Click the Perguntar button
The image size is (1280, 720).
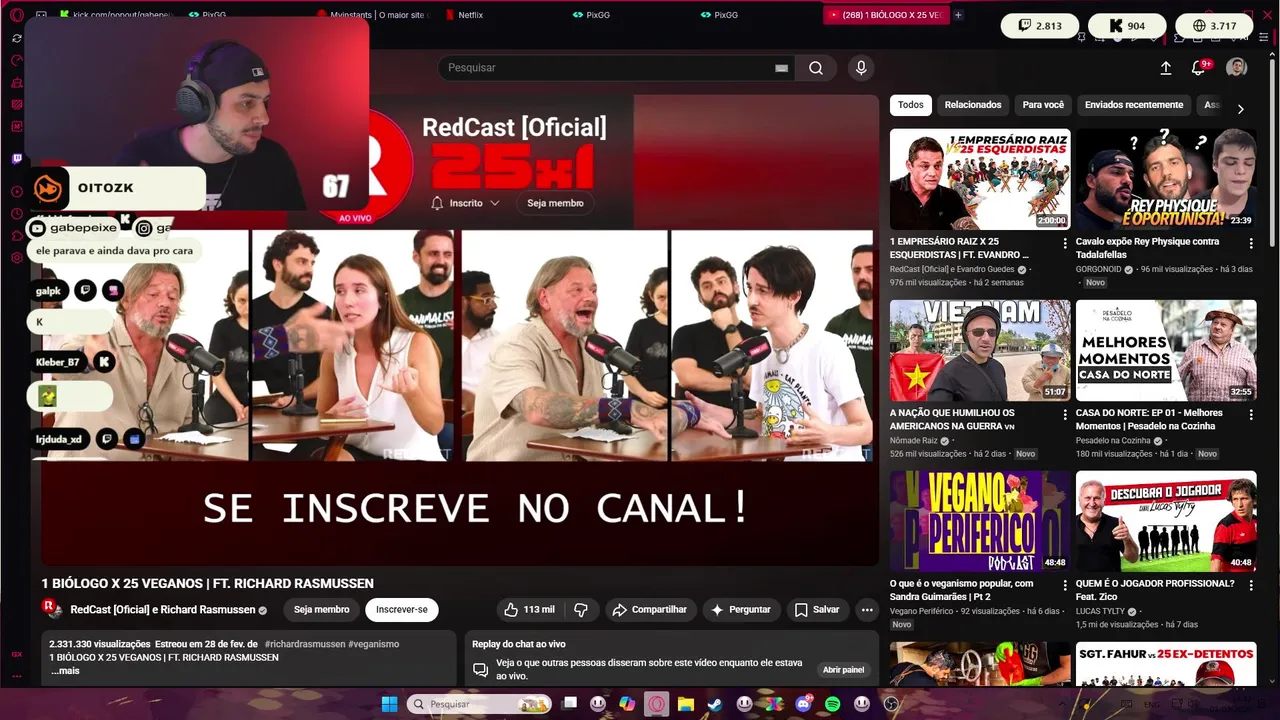[740, 610]
